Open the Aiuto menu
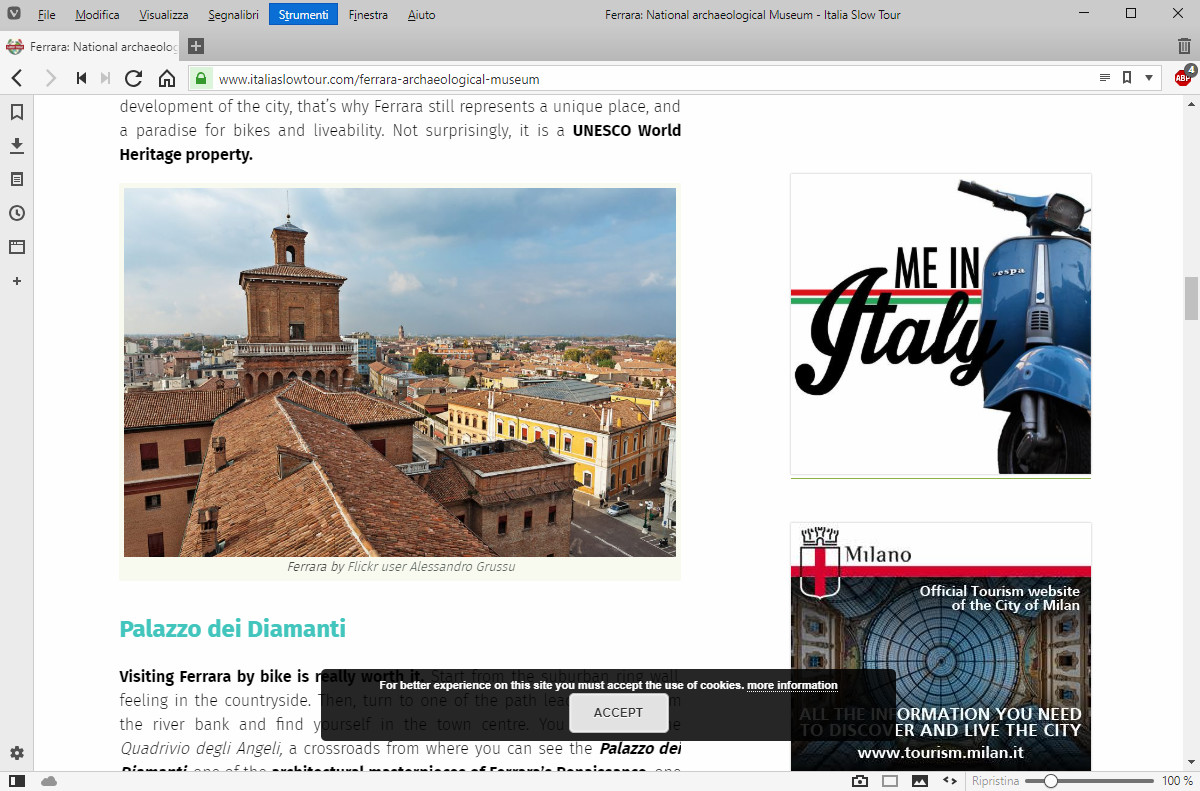 pos(422,15)
